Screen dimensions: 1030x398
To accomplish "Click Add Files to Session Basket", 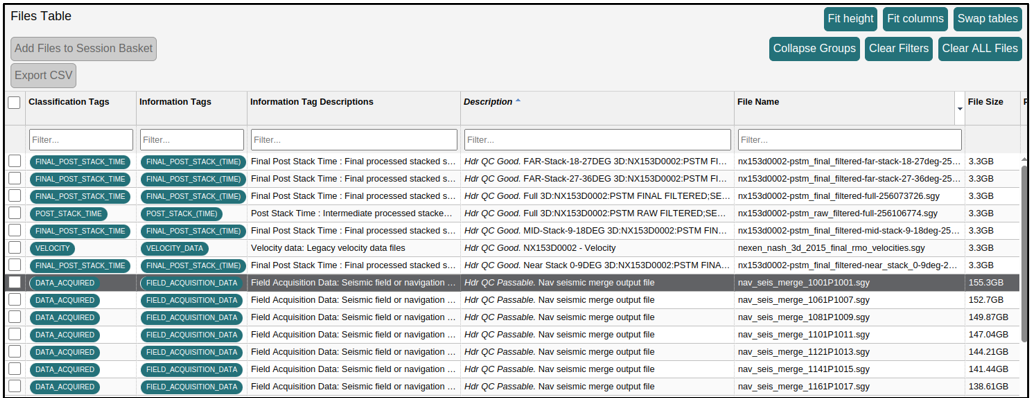I will tap(83, 49).
